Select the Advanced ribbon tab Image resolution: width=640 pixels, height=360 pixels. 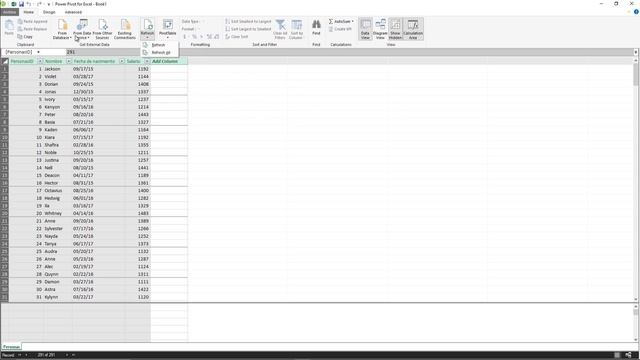pyautogui.click(x=73, y=12)
